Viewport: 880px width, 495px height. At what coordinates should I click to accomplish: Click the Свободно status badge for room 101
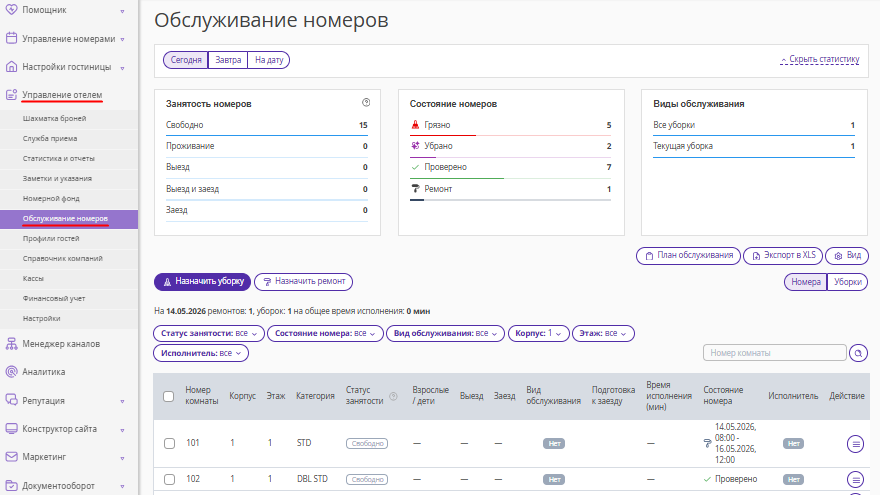367,443
